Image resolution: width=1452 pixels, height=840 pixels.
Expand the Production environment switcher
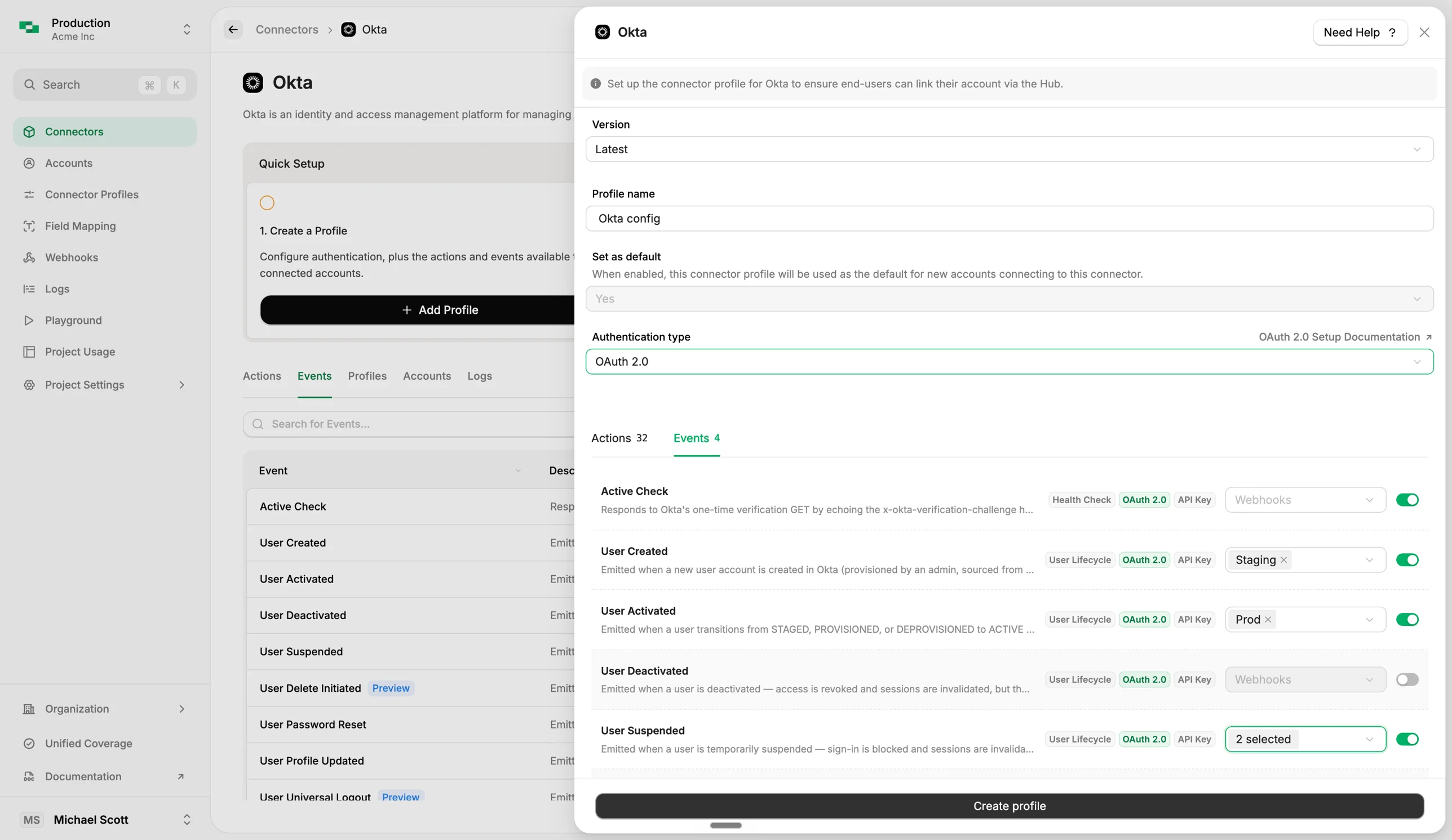click(187, 29)
